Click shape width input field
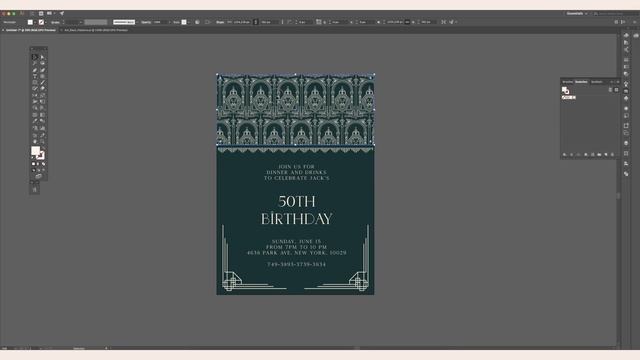The image size is (640, 360). coord(242,22)
